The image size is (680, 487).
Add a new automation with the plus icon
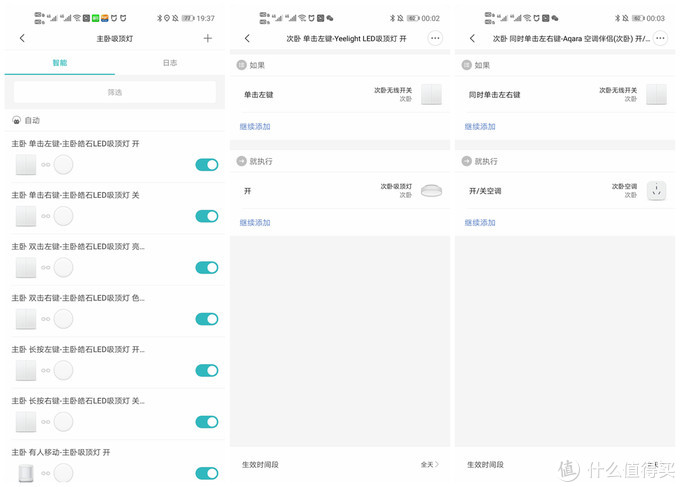208,38
